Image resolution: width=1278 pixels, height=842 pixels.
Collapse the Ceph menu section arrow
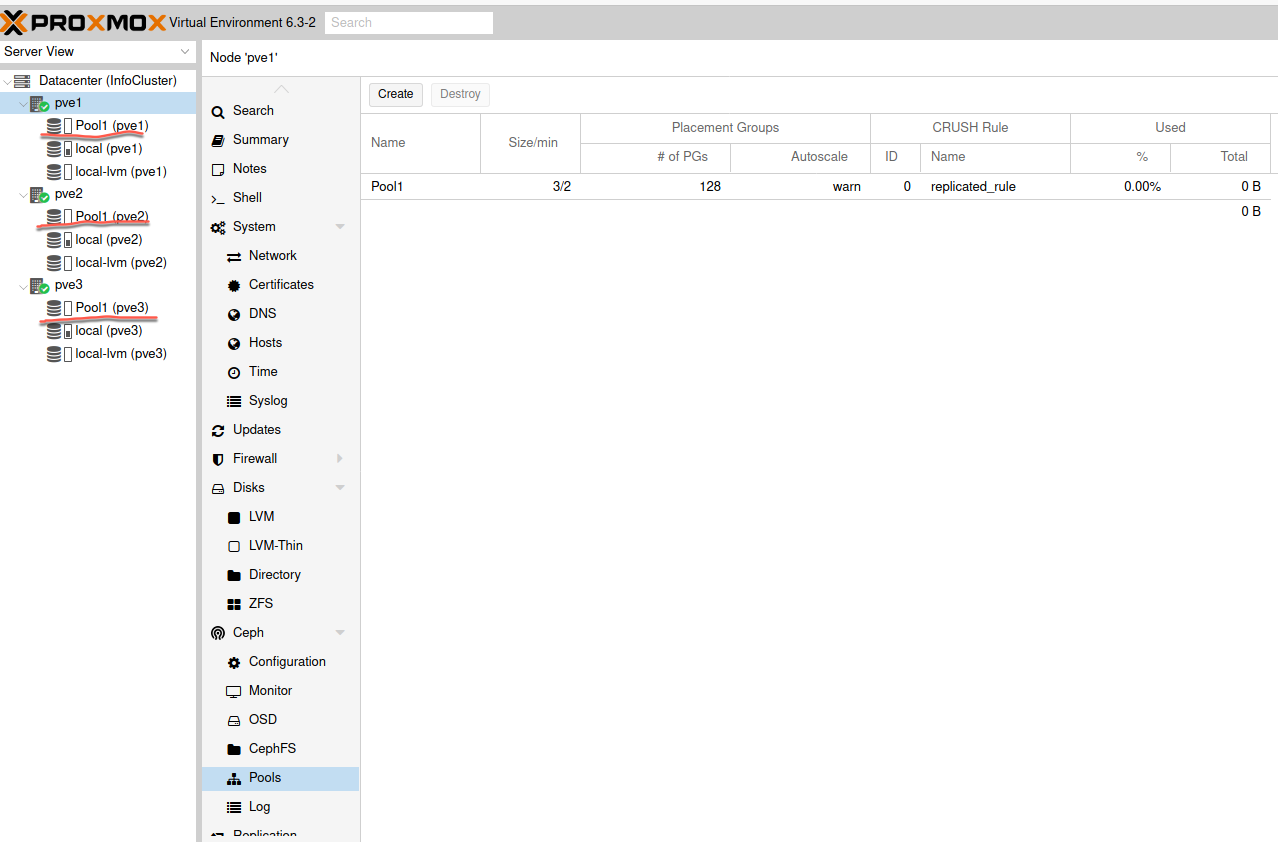coord(340,633)
